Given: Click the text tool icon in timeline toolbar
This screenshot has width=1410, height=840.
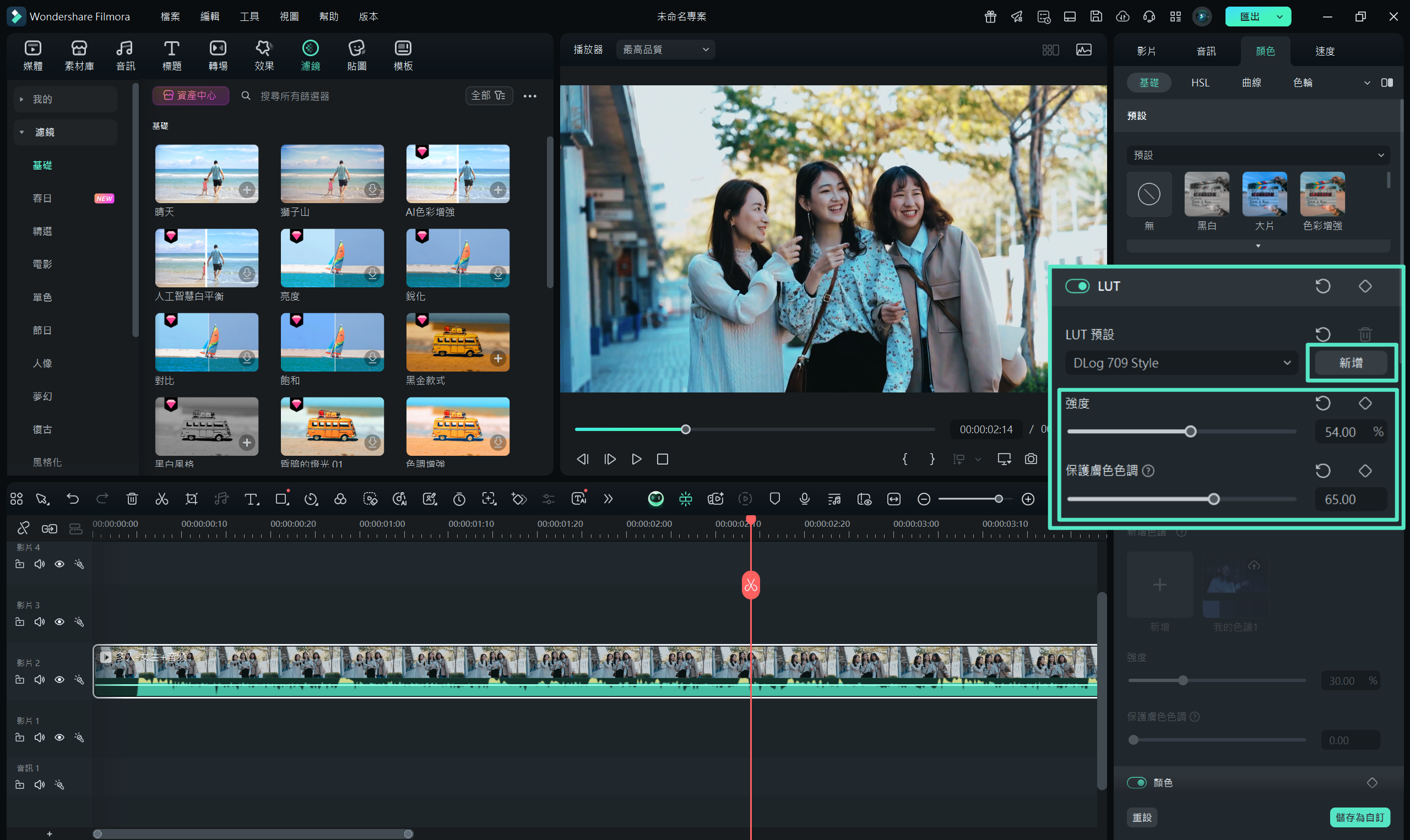Looking at the screenshot, I should 251,499.
